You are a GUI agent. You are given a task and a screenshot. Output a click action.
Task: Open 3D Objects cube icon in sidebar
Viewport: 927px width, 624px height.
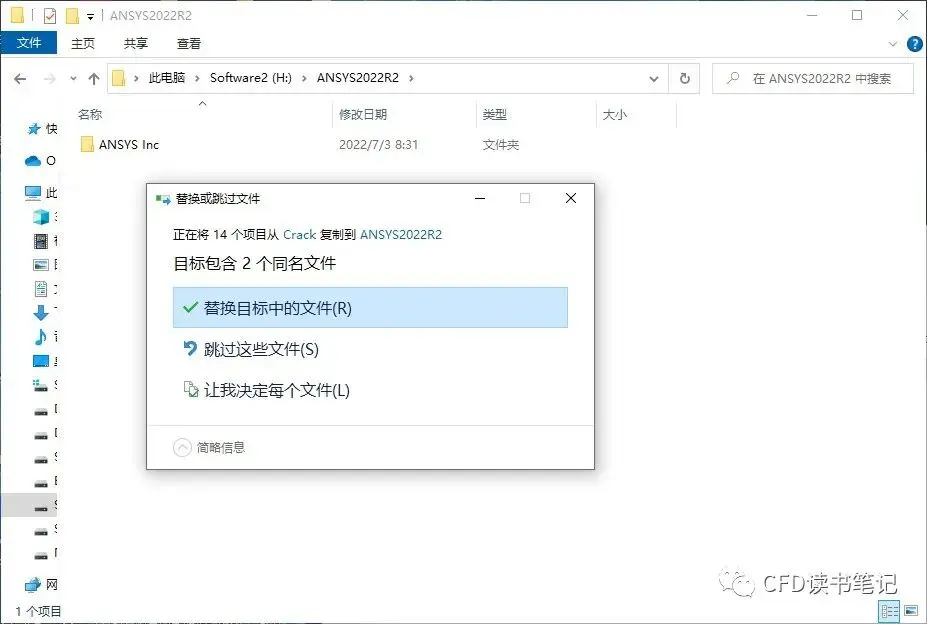point(41,216)
